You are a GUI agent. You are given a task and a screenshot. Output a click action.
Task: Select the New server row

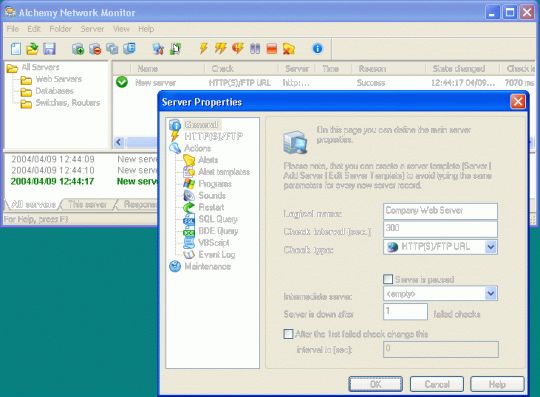click(x=324, y=83)
